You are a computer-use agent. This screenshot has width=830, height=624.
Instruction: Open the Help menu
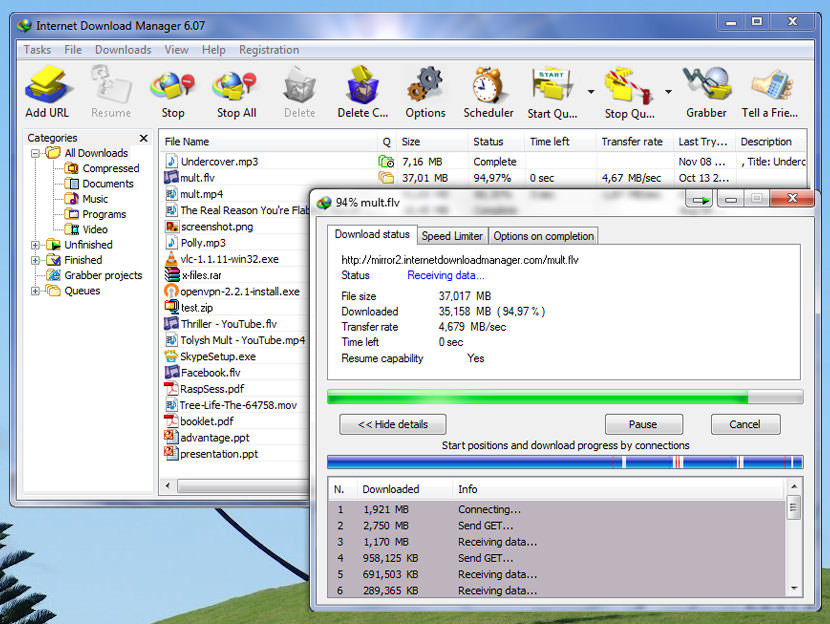(214, 50)
